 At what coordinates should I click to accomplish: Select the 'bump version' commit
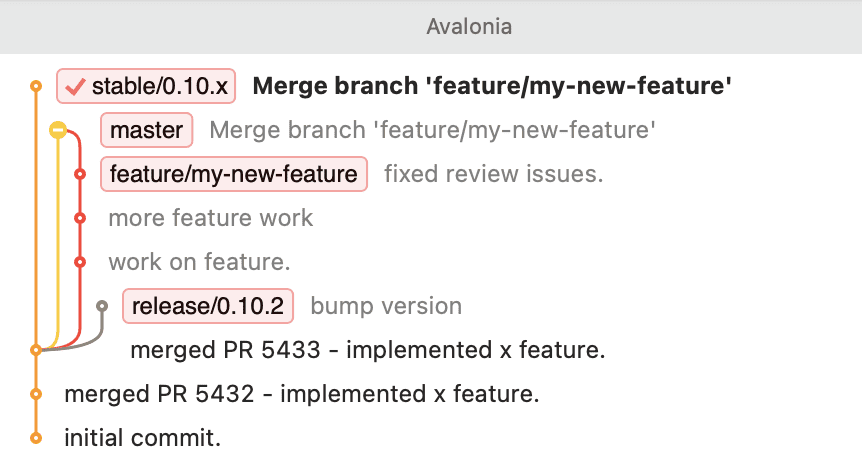[x=386, y=306]
